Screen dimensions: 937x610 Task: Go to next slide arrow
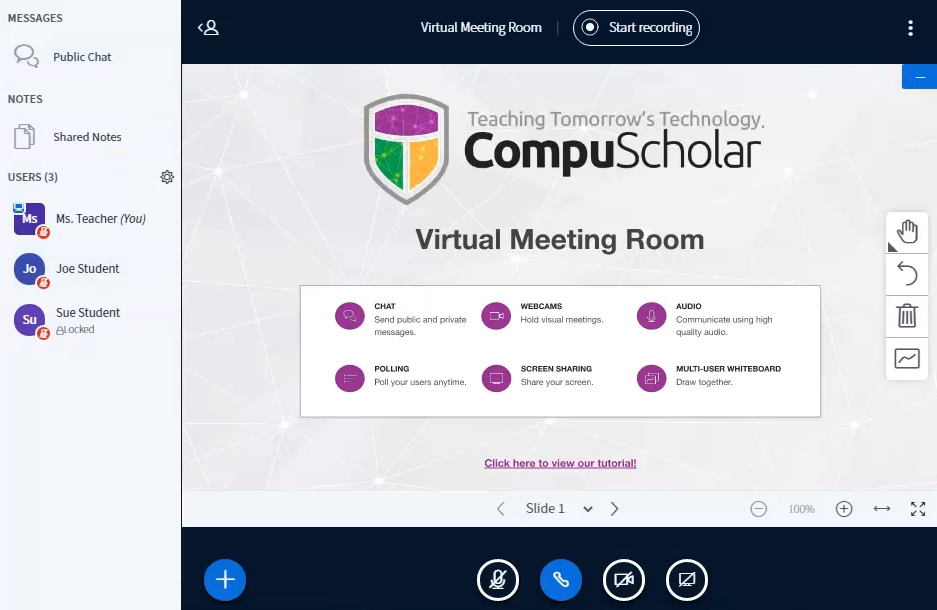pyautogui.click(x=614, y=508)
